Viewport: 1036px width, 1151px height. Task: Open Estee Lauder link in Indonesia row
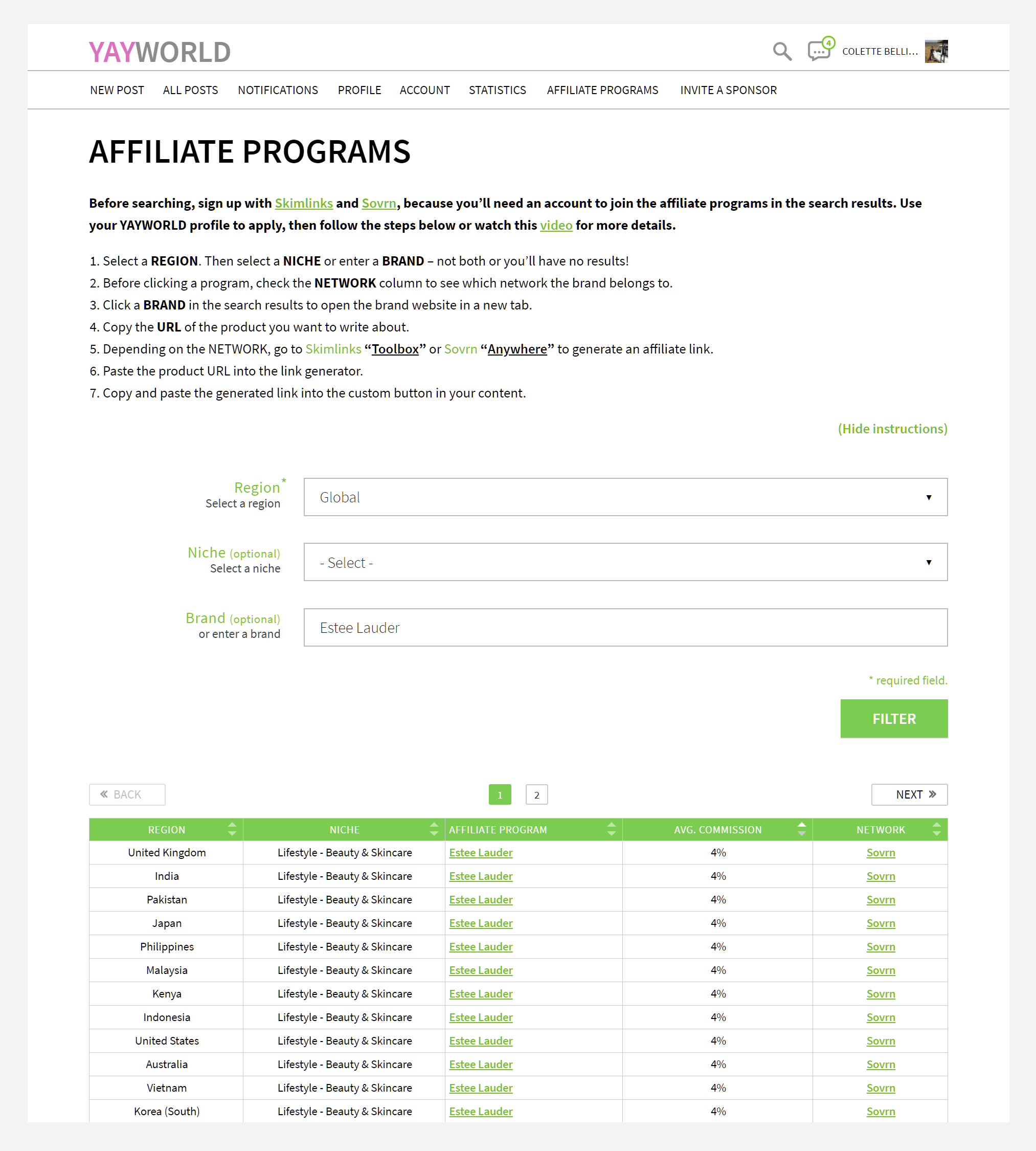481,1017
